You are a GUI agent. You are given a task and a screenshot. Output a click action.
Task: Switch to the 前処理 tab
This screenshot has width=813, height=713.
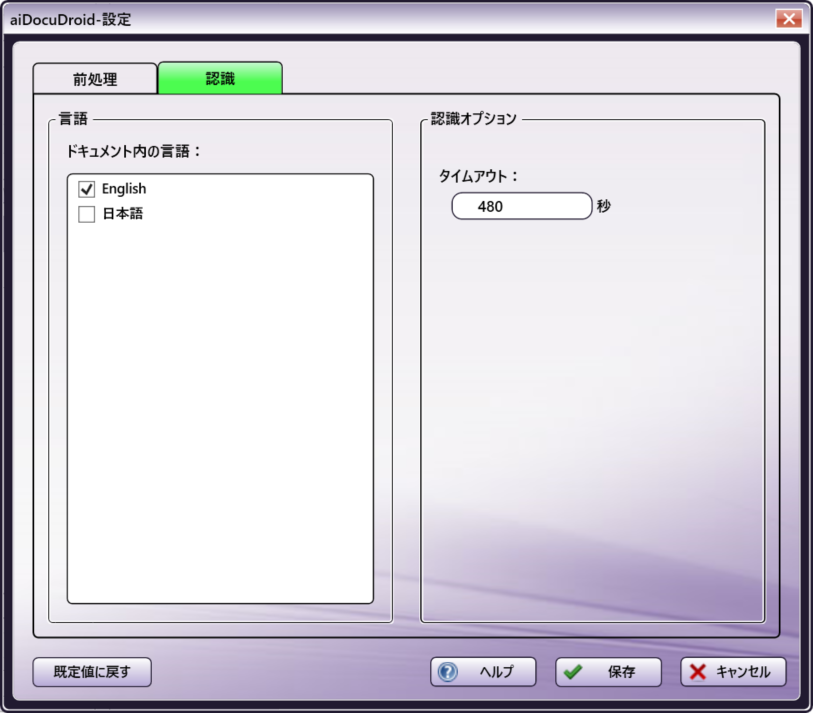coord(95,79)
